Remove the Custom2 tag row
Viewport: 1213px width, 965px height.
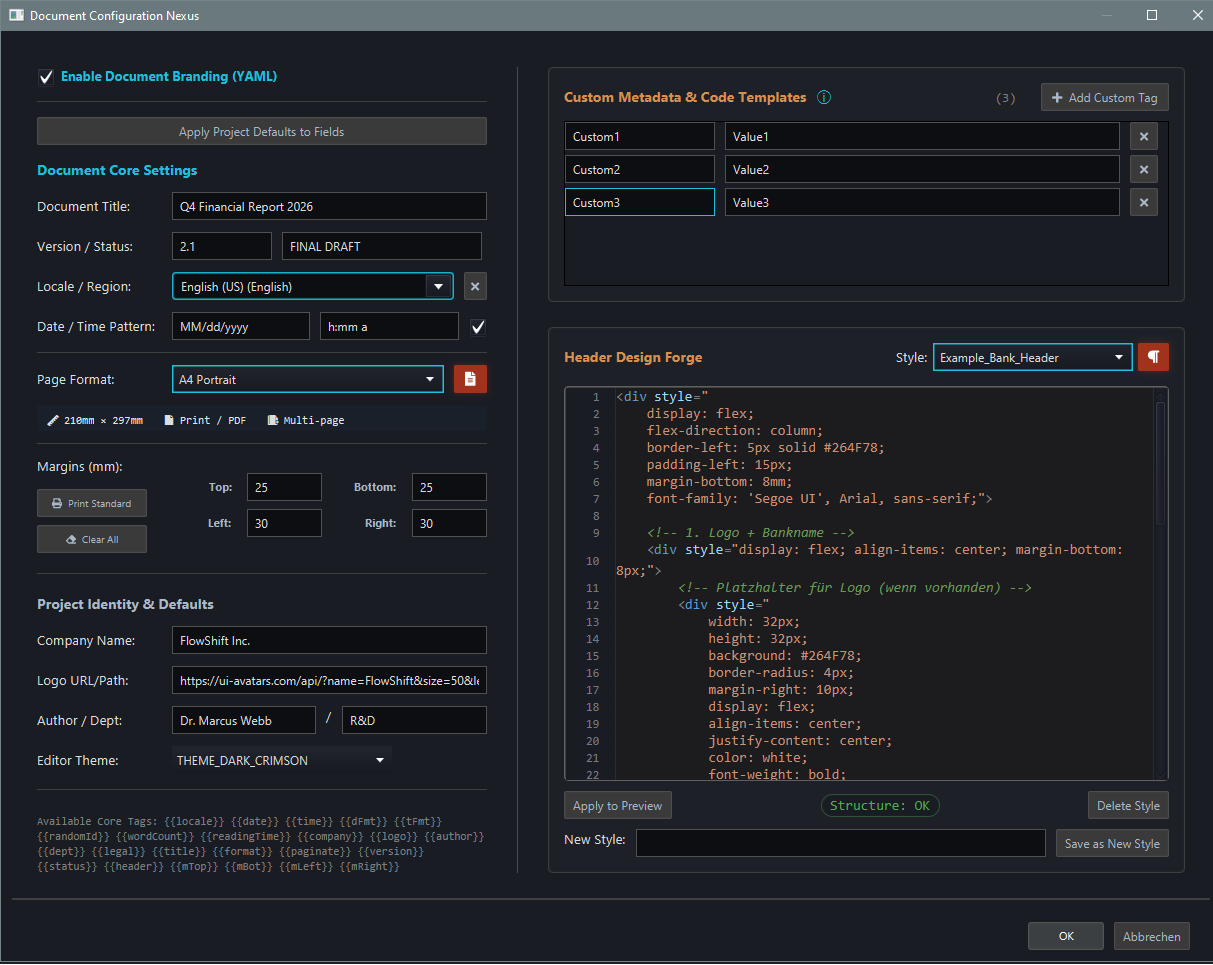coord(1144,170)
